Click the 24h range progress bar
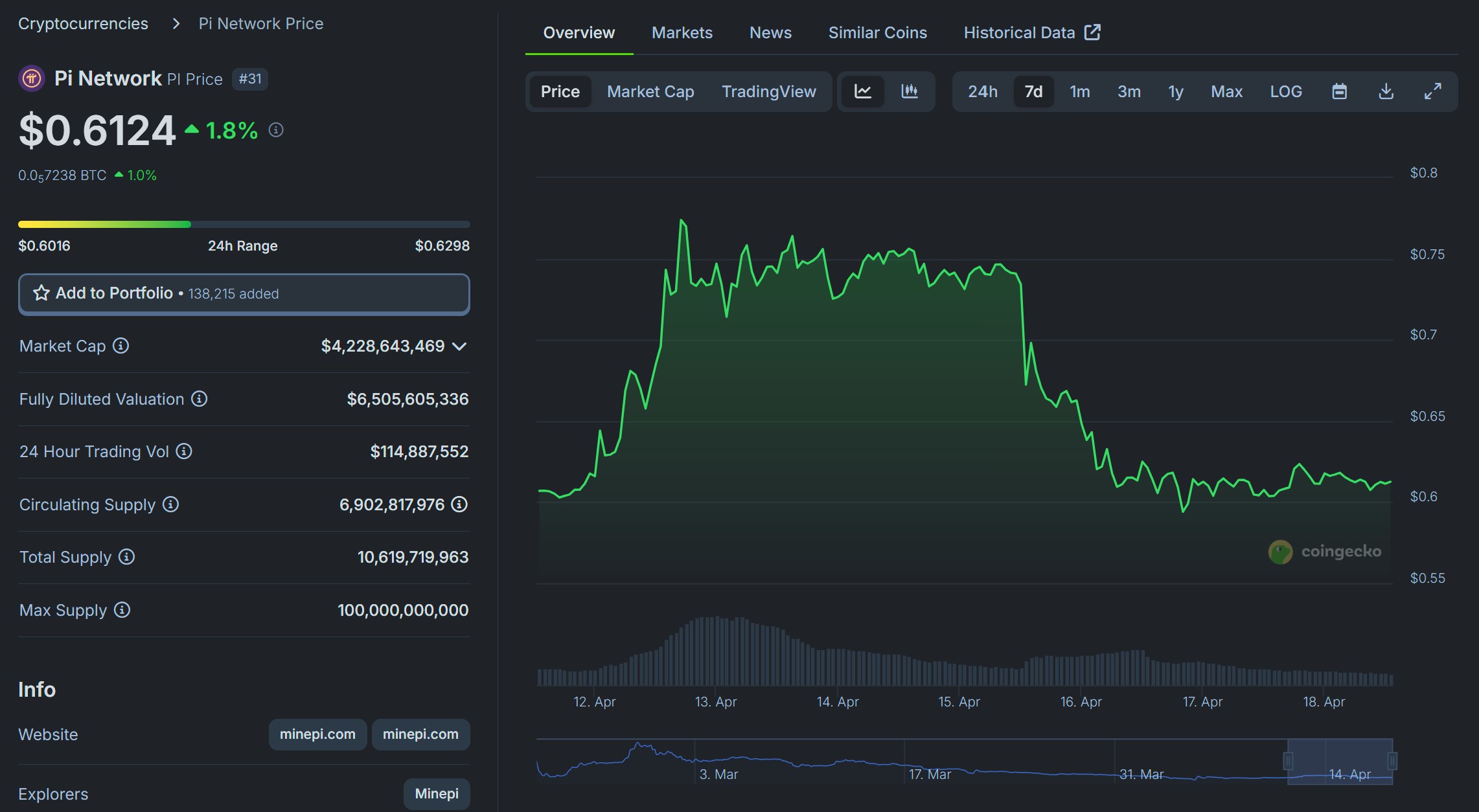 point(244,225)
